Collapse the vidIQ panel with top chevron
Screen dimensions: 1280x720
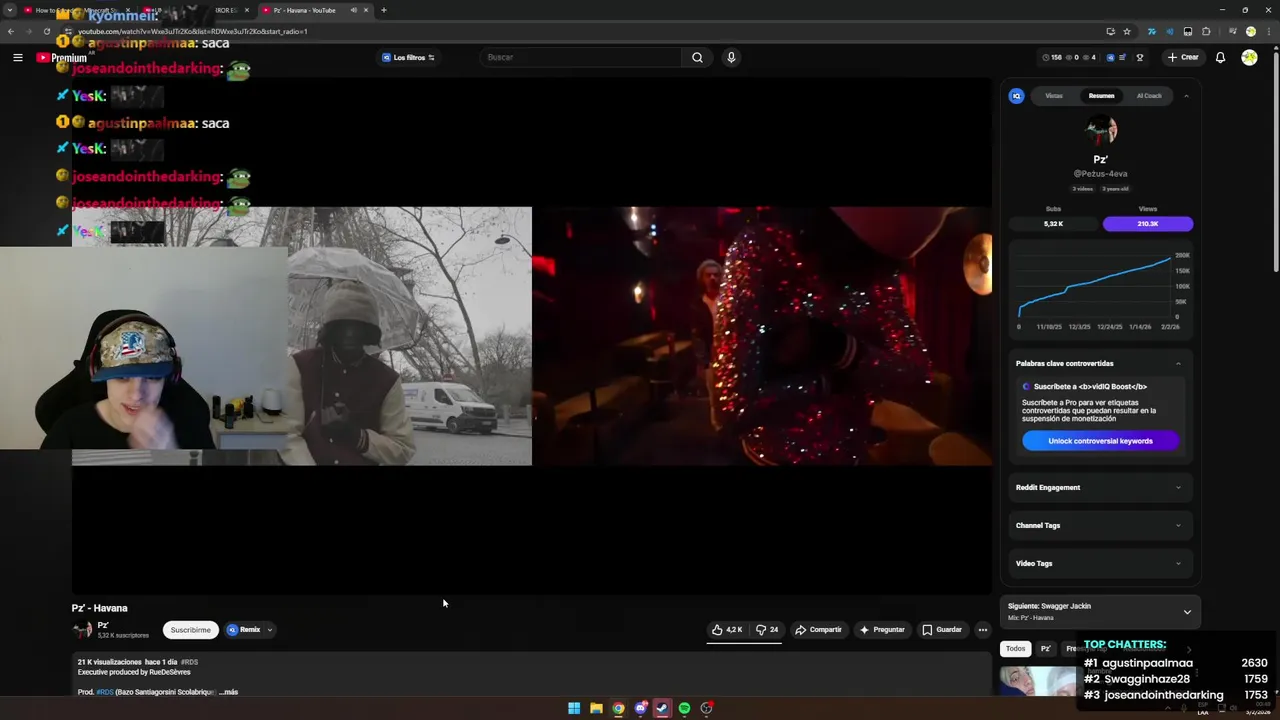tap(1186, 96)
